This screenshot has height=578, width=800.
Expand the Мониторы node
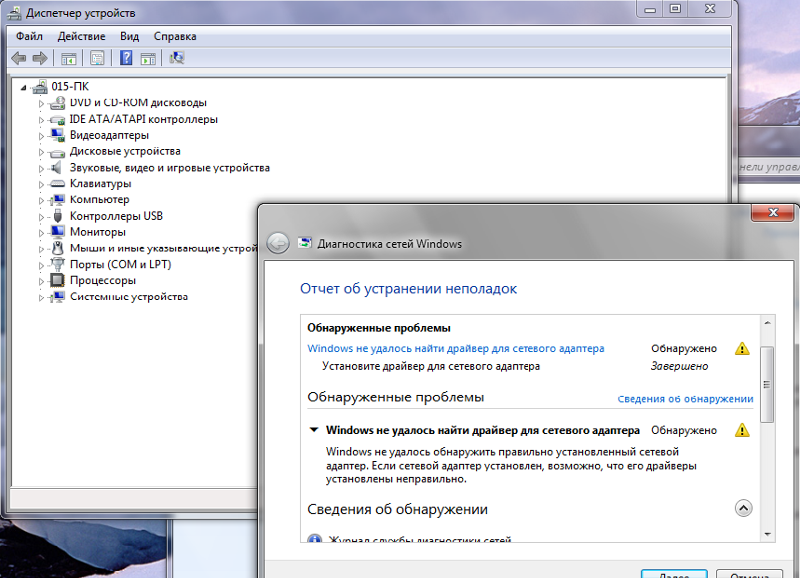[x=41, y=233]
